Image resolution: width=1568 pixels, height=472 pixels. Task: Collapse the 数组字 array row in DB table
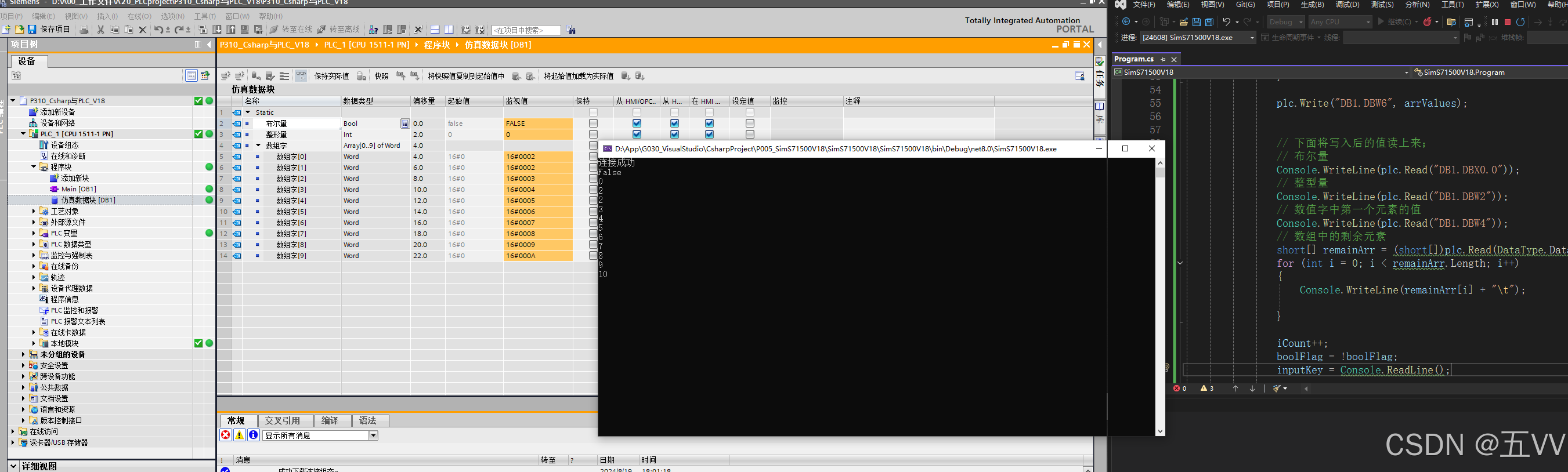click(x=258, y=146)
